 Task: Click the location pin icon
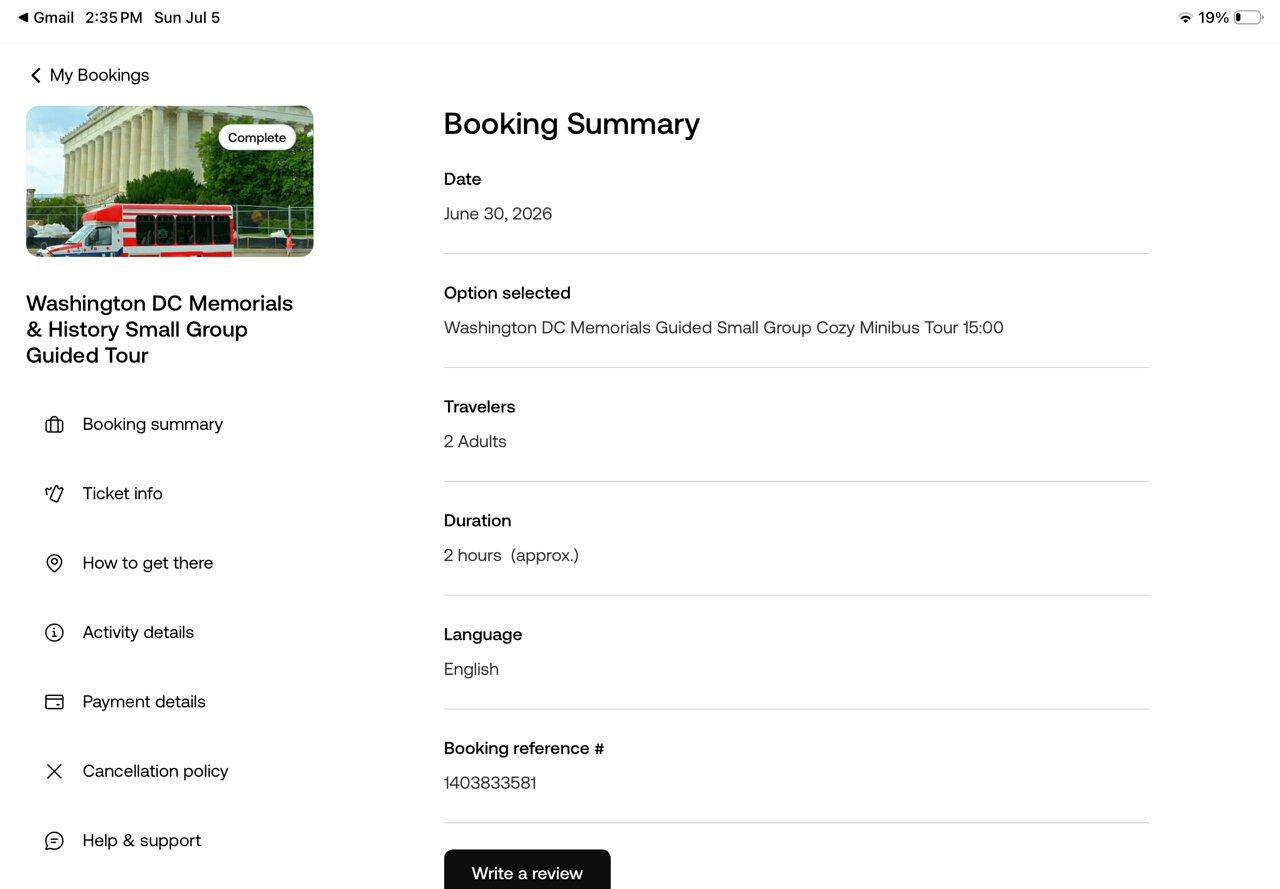pos(54,563)
